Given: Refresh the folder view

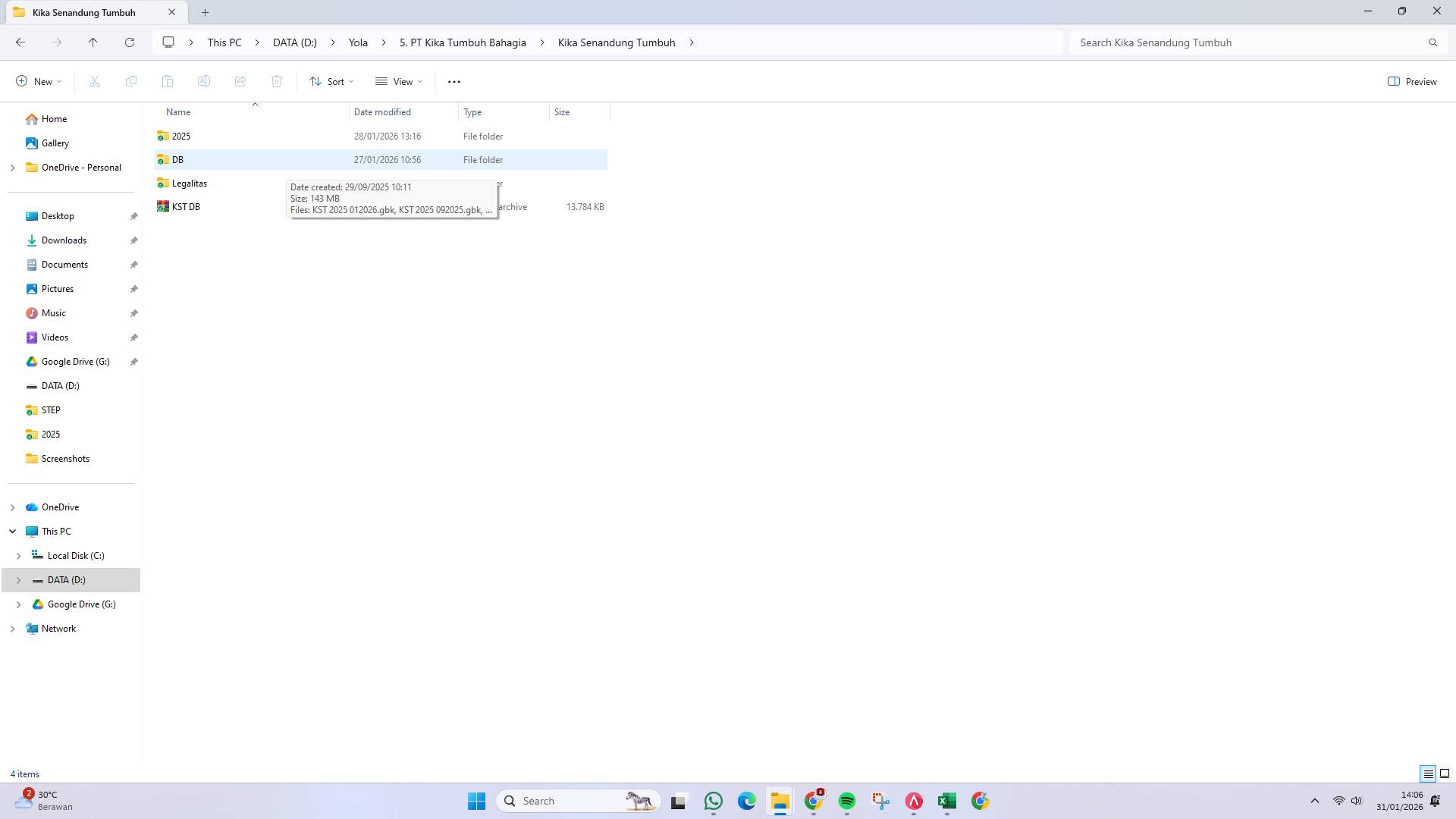Looking at the screenshot, I should [x=129, y=42].
